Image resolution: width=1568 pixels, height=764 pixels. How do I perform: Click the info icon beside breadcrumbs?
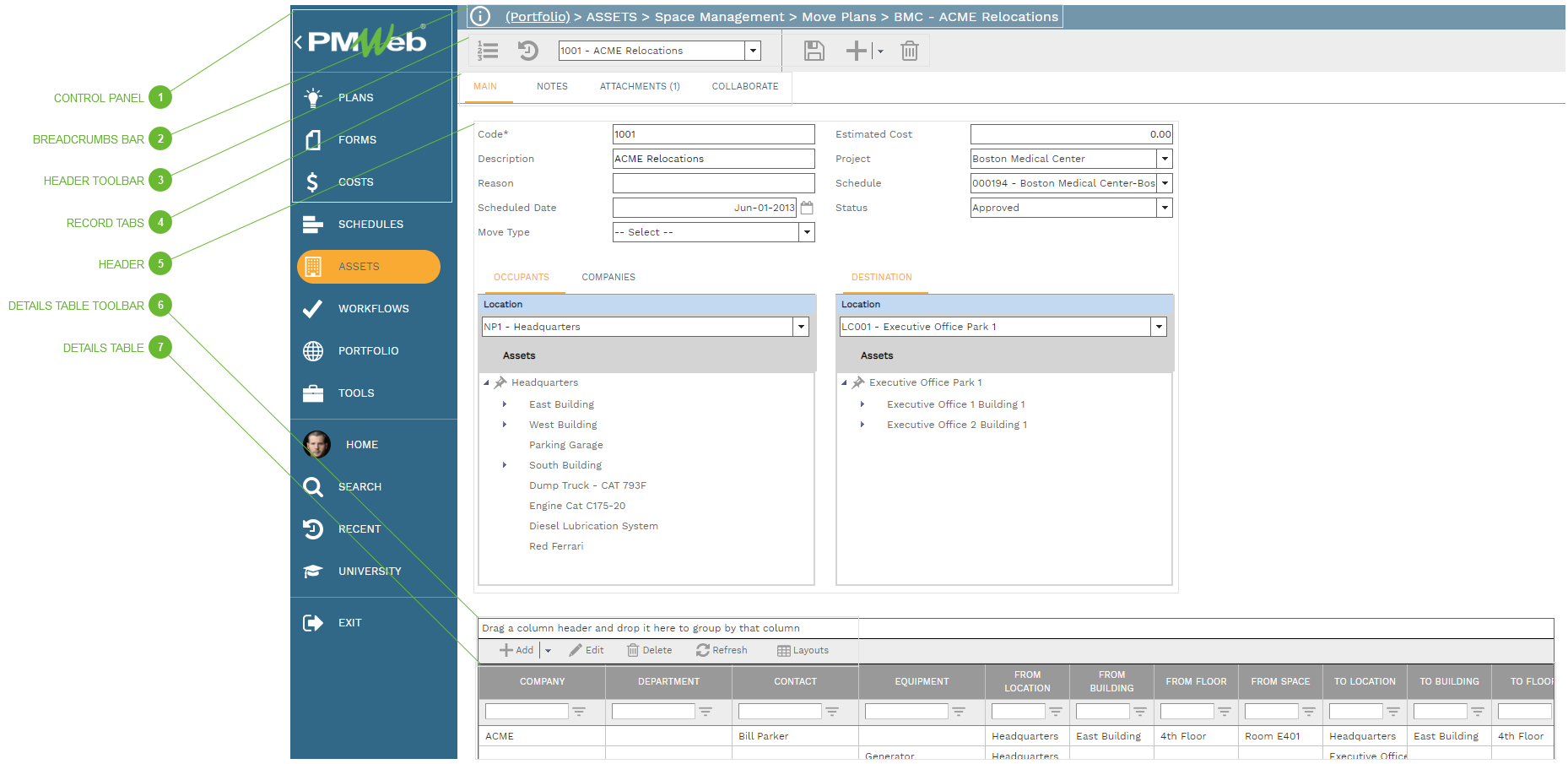(x=480, y=16)
